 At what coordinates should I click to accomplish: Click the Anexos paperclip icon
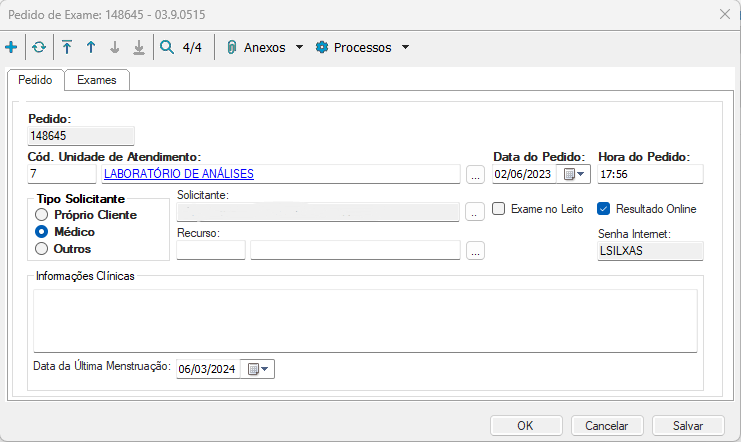232,47
